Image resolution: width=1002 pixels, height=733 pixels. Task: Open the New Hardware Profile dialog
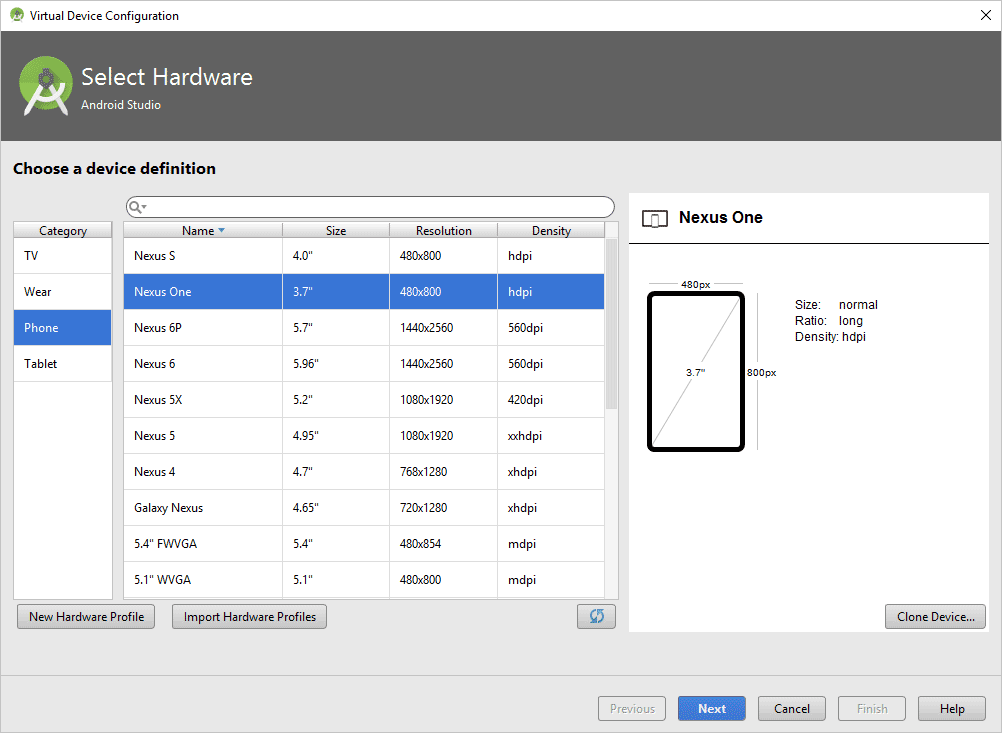click(x=87, y=616)
